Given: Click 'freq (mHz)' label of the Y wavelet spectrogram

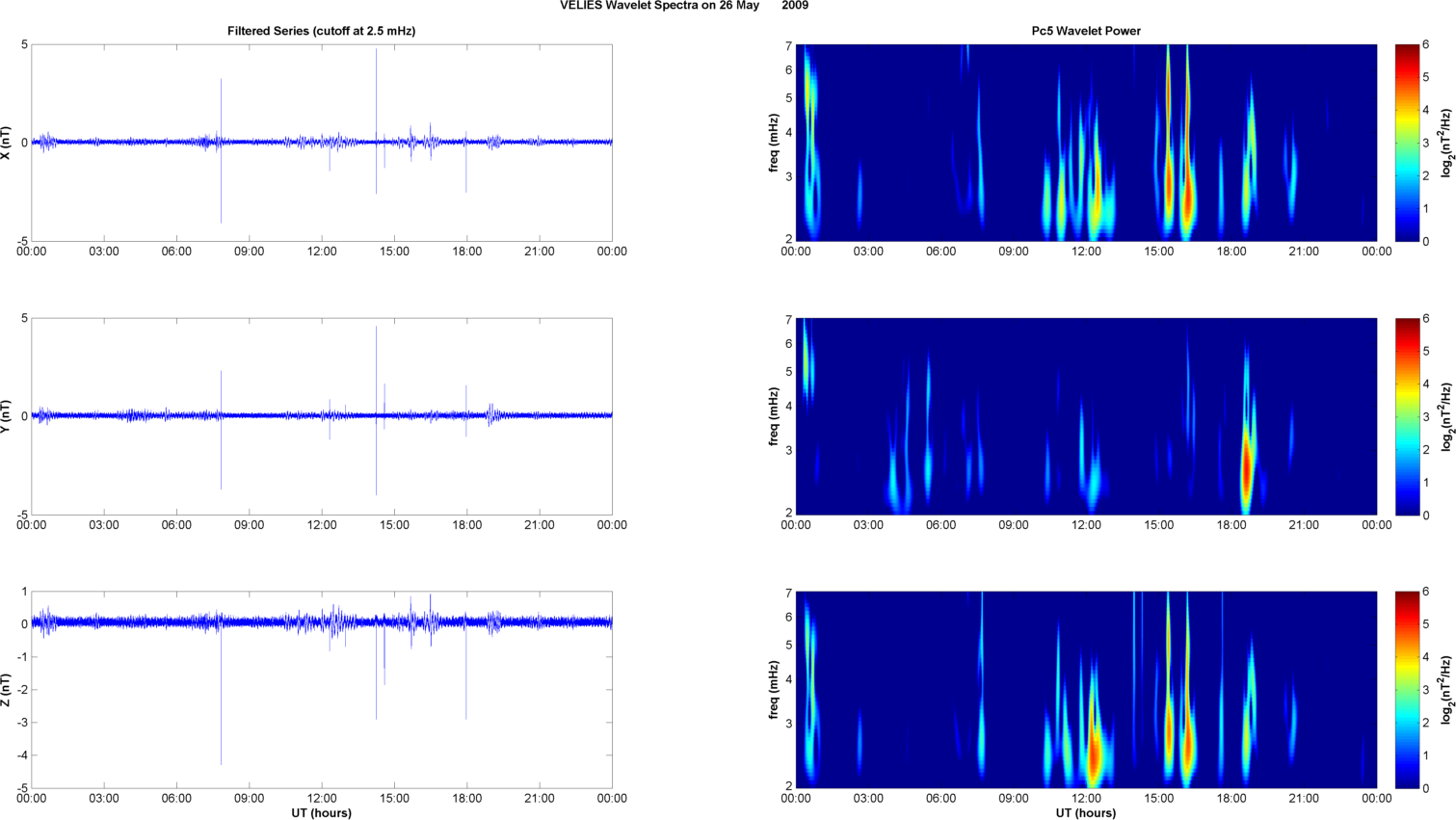Looking at the screenshot, I should (774, 416).
